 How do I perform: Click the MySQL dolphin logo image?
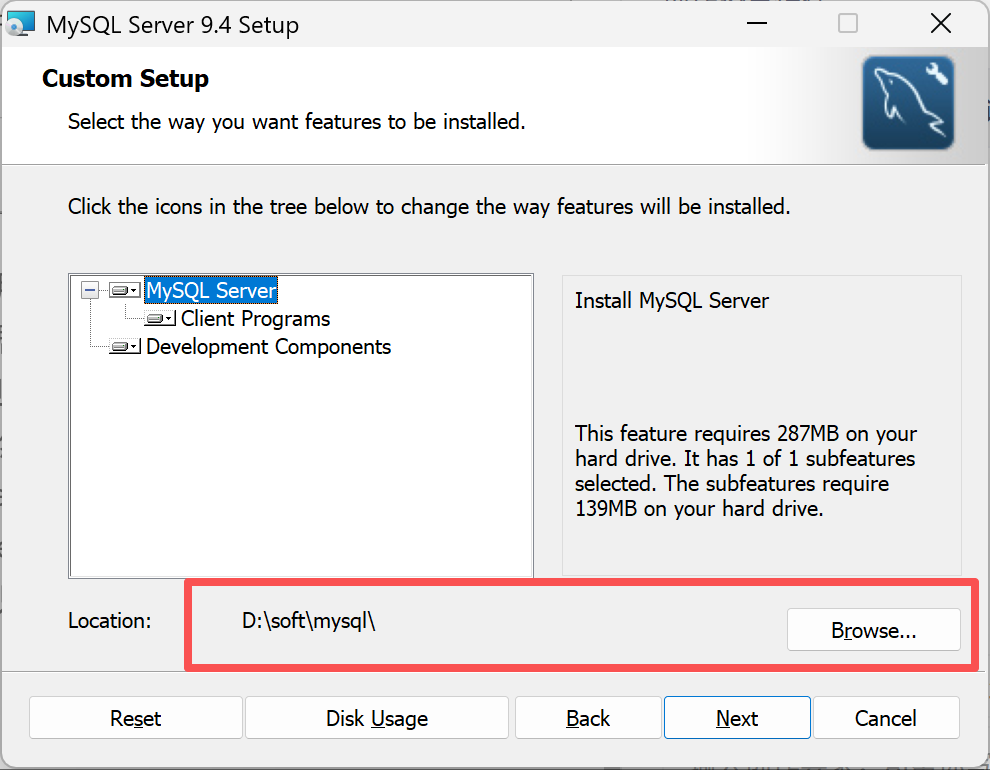[908, 103]
